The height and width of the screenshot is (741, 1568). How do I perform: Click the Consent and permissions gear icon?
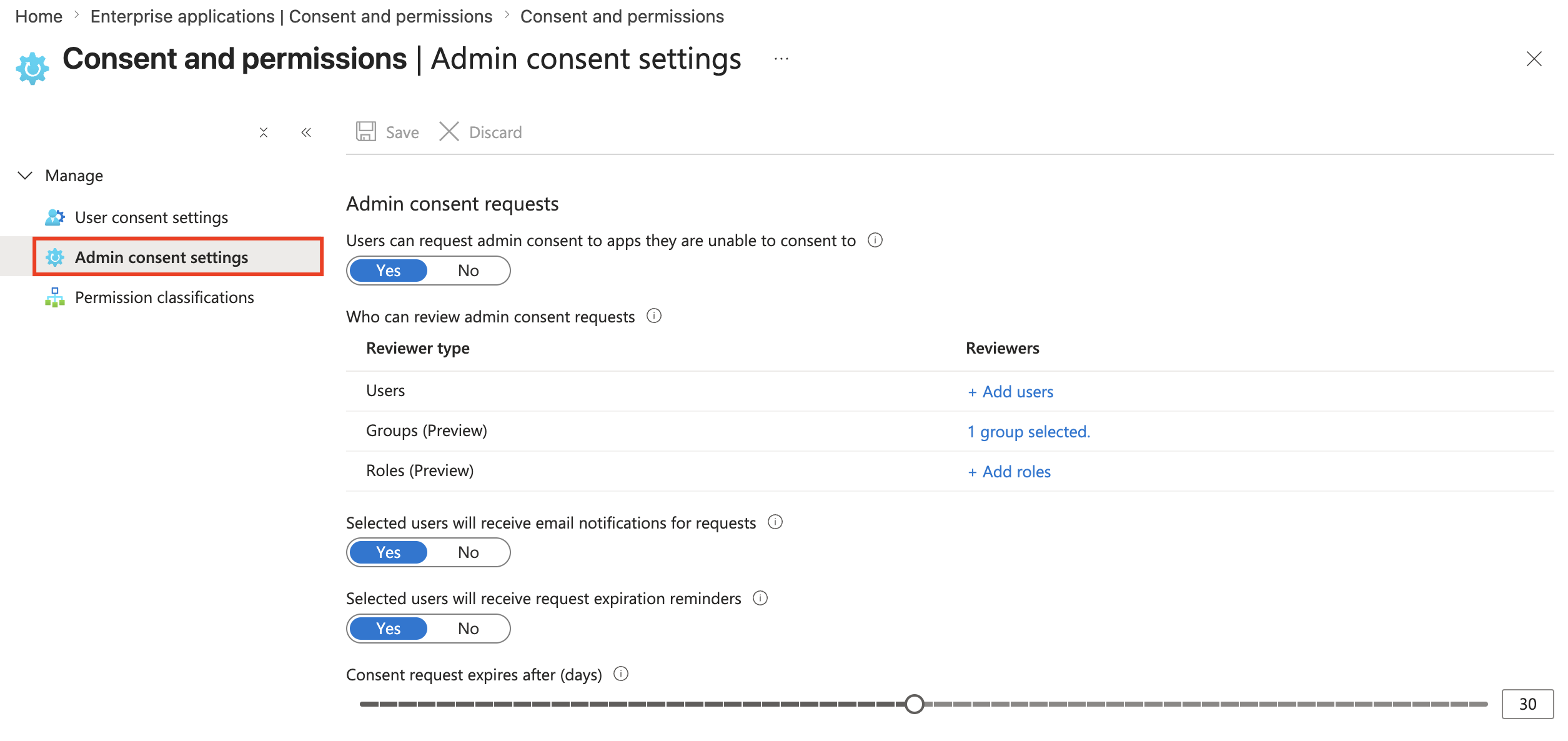pyautogui.click(x=32, y=68)
